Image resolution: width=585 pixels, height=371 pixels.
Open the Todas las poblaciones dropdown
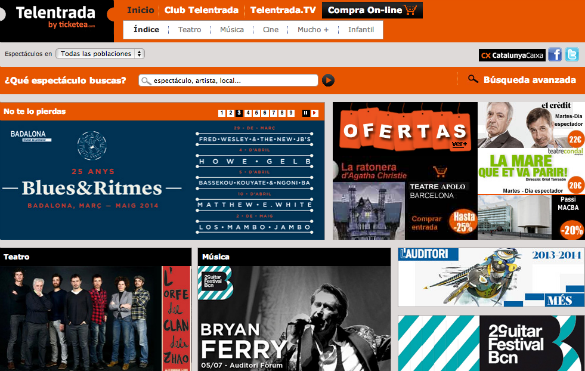coord(100,54)
